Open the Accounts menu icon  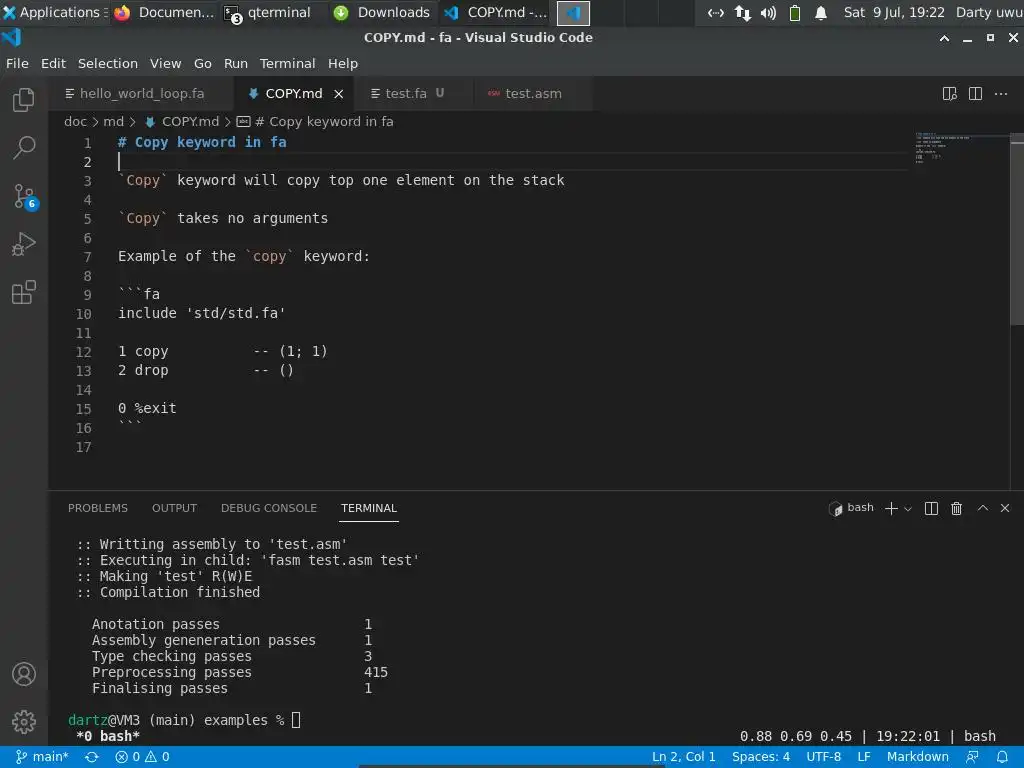tap(24, 674)
